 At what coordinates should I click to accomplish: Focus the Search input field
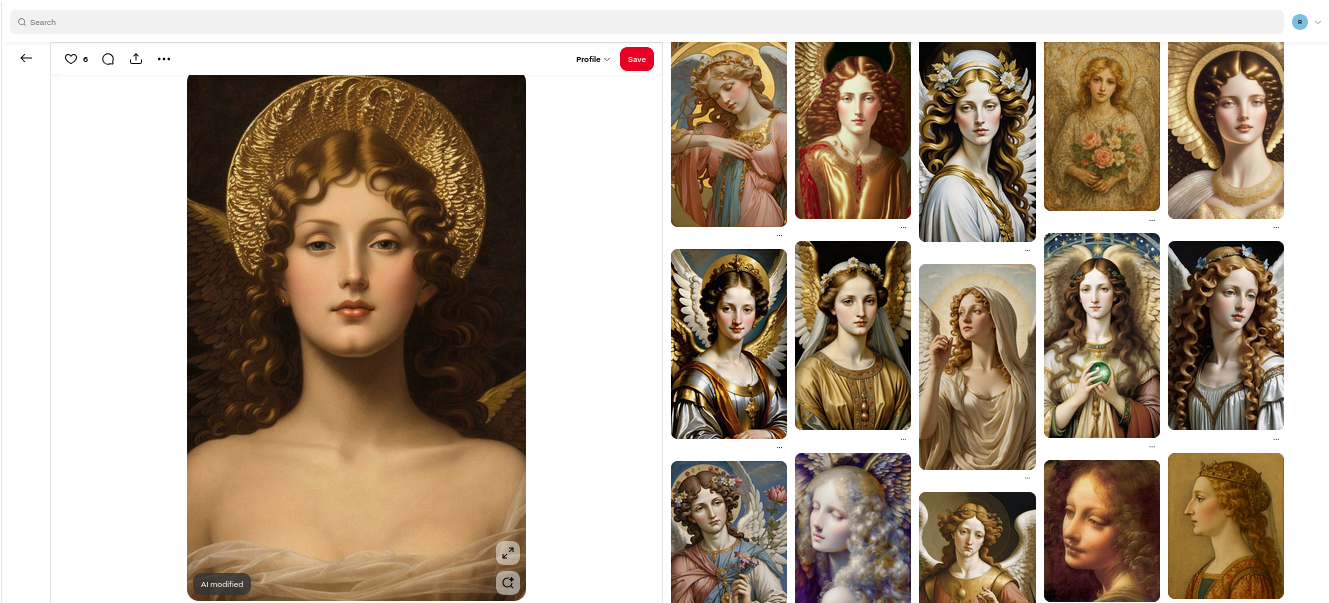tap(647, 22)
